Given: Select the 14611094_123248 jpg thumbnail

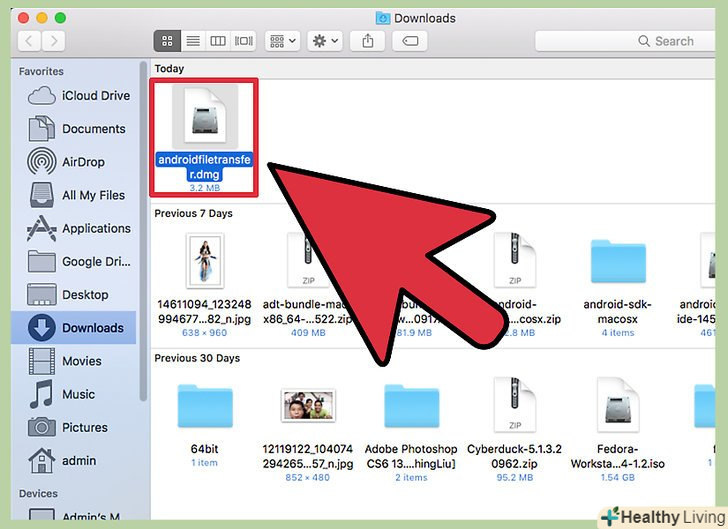Looking at the screenshot, I should [205, 261].
